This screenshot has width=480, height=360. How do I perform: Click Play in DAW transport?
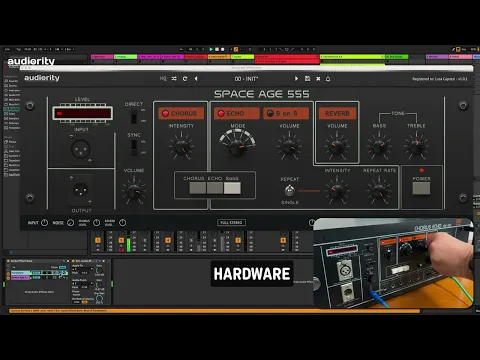coord(211,49)
